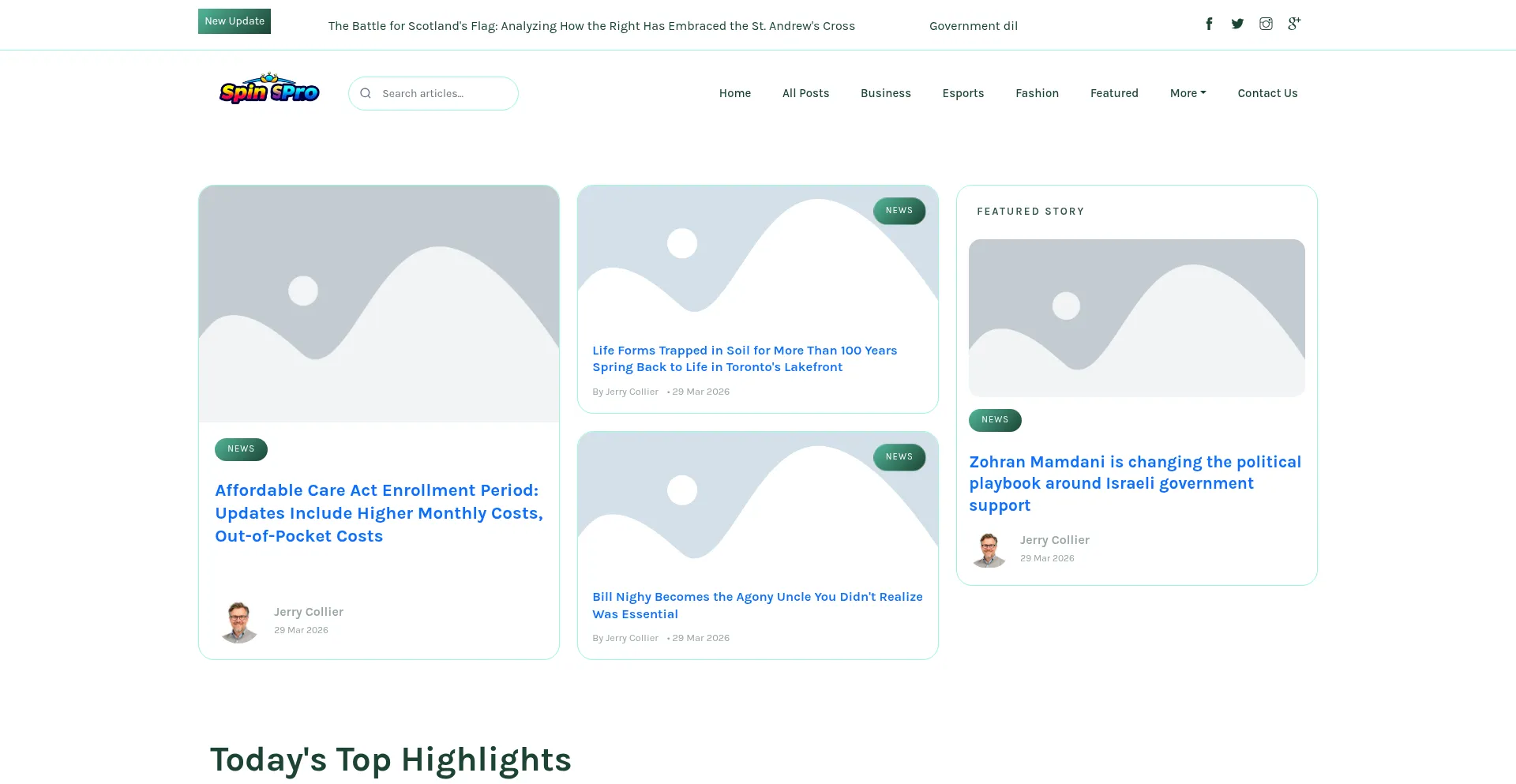This screenshot has height=784, width=1516.
Task: Go to Home in navigation
Action: coord(735,93)
